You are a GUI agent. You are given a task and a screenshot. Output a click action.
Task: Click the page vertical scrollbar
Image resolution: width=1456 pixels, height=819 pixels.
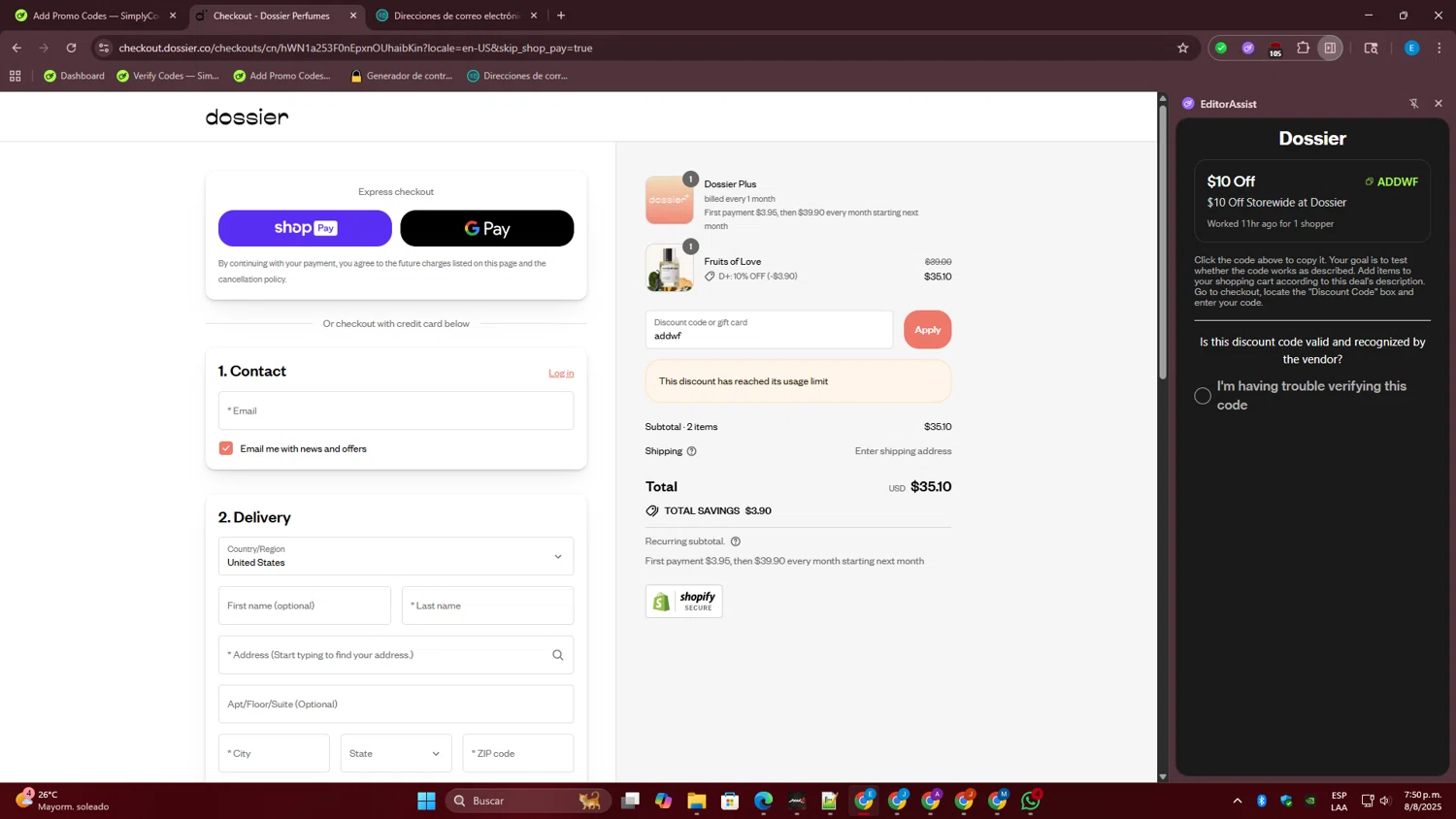click(x=1162, y=243)
